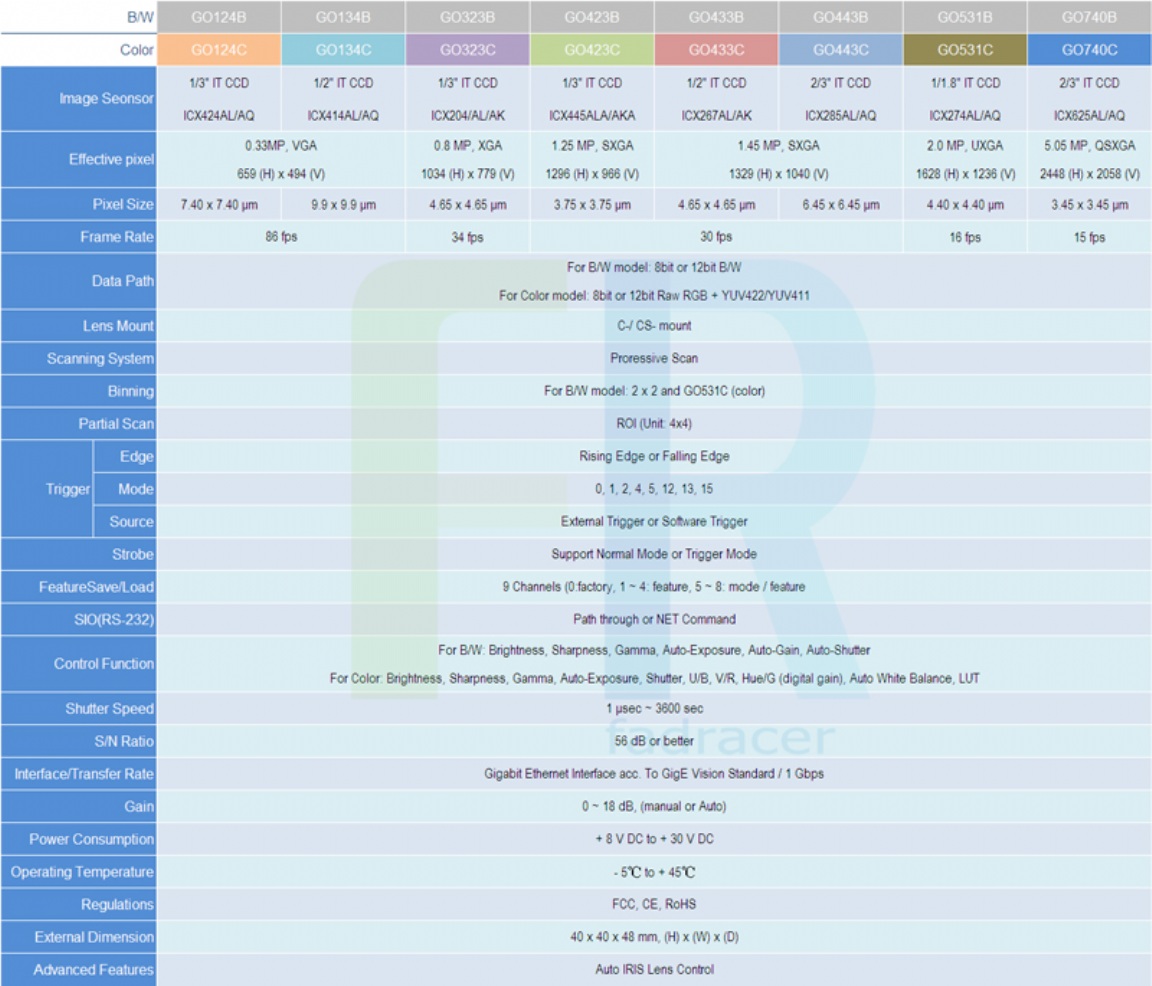This screenshot has width=1152, height=986.
Task: Select the teal GO134C model cell
Action: click(343, 49)
